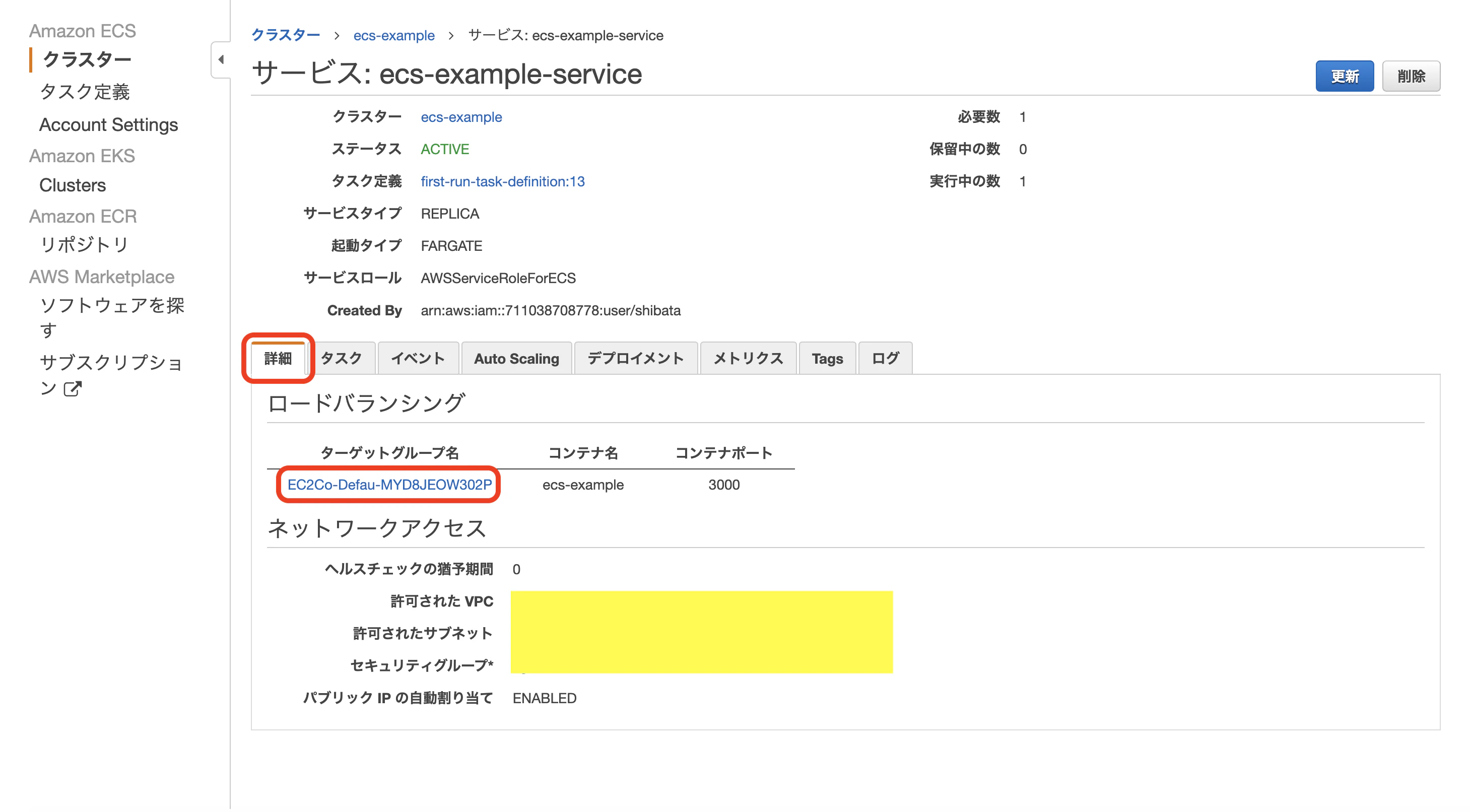Click the Created By ARN value
Viewport: 1470px width, 812px height.
pos(550,310)
